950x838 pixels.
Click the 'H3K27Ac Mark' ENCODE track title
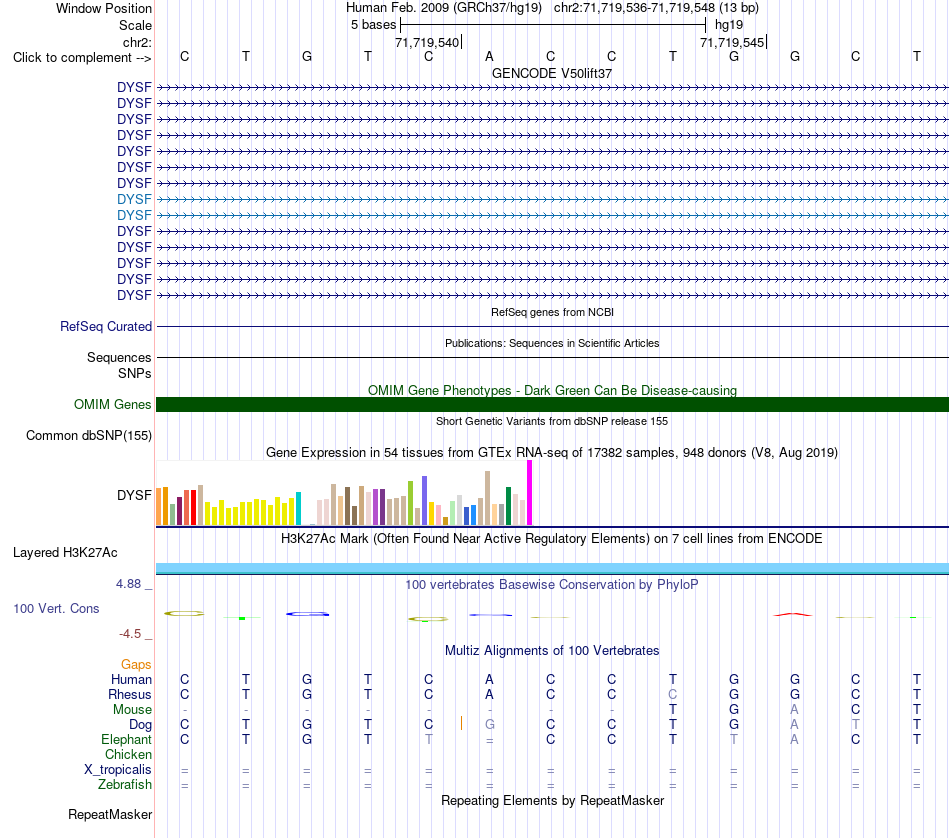click(552, 539)
